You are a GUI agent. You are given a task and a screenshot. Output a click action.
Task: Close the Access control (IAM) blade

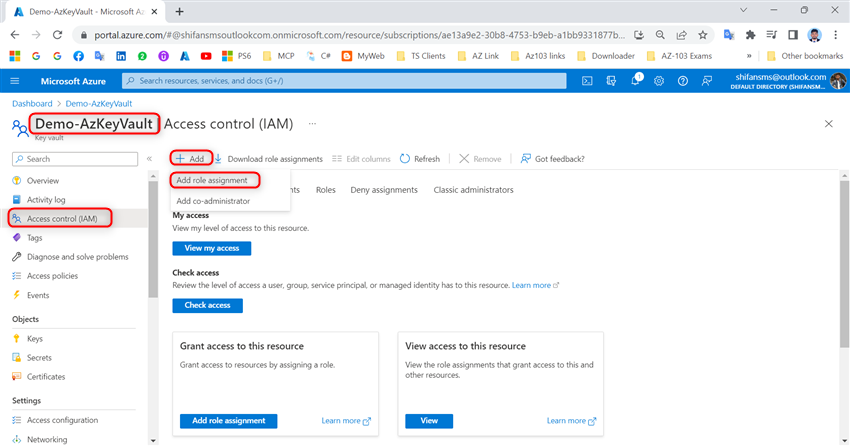point(828,124)
